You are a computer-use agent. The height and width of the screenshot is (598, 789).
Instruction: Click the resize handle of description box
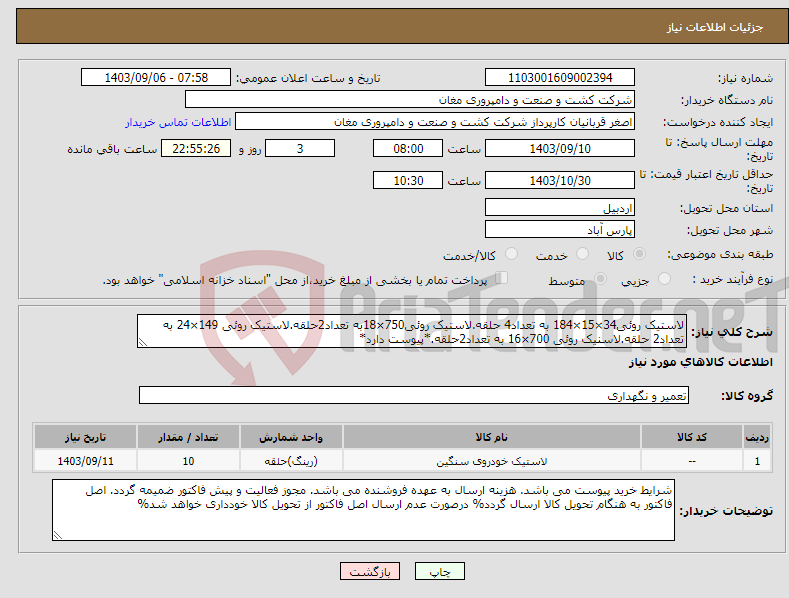(143, 342)
